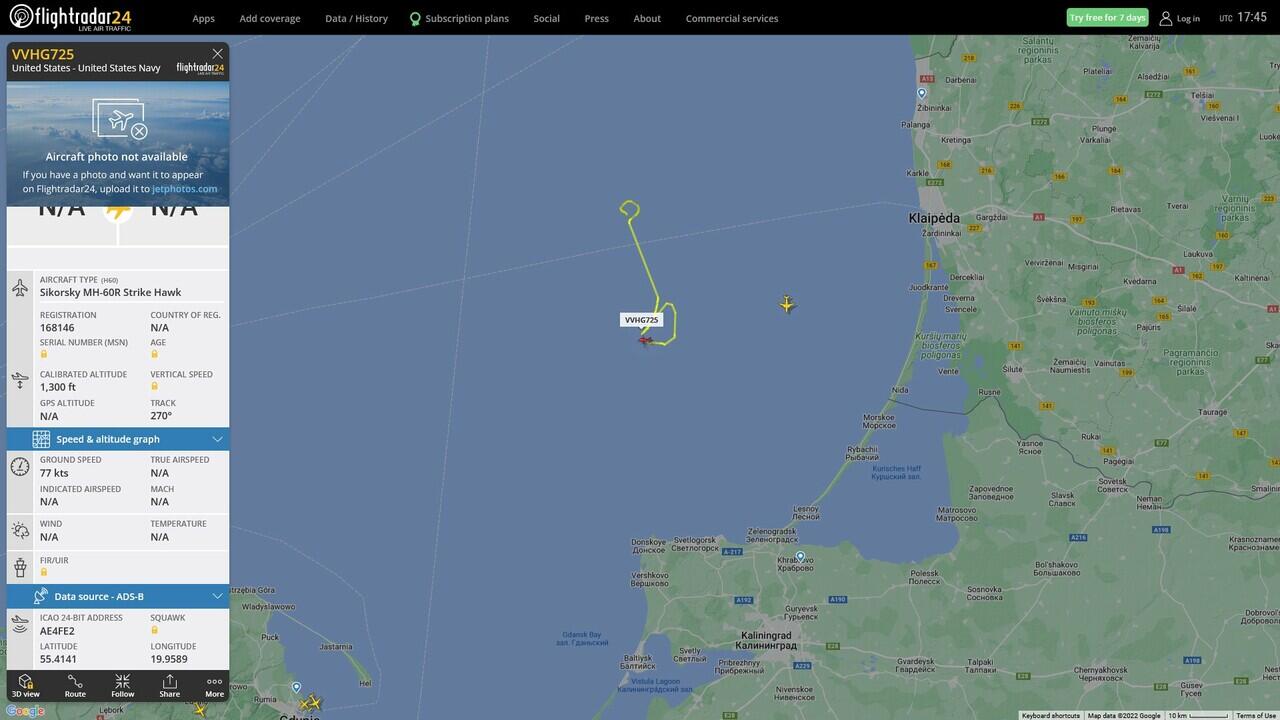The width and height of the screenshot is (1280, 720).
Task: Open the jetphotos.com link
Action: [185, 189]
